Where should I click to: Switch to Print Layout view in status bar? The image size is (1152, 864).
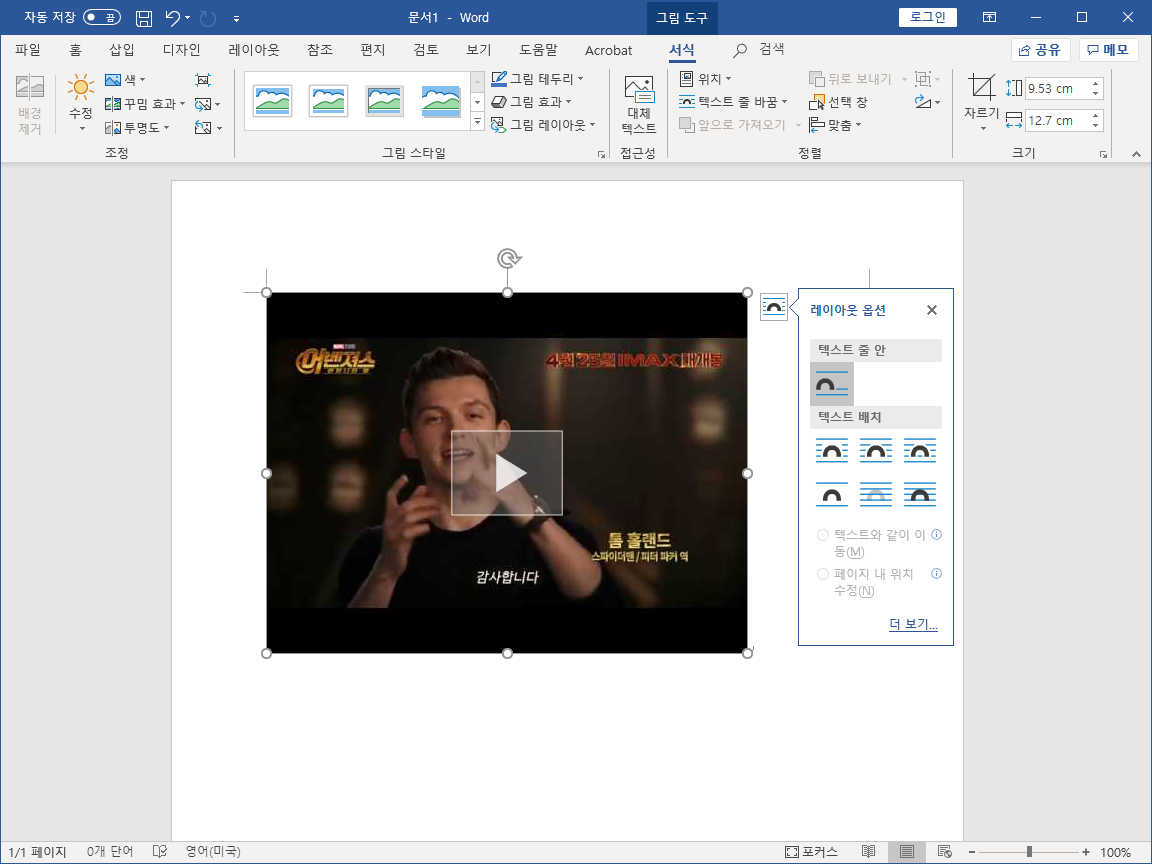click(x=907, y=852)
